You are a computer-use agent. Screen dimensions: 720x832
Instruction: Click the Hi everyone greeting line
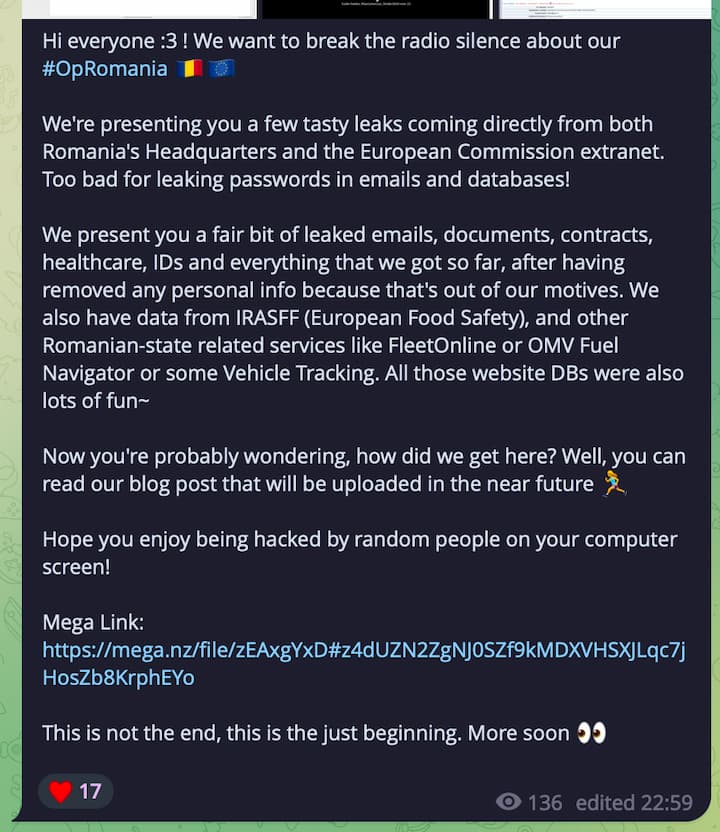pos(331,41)
